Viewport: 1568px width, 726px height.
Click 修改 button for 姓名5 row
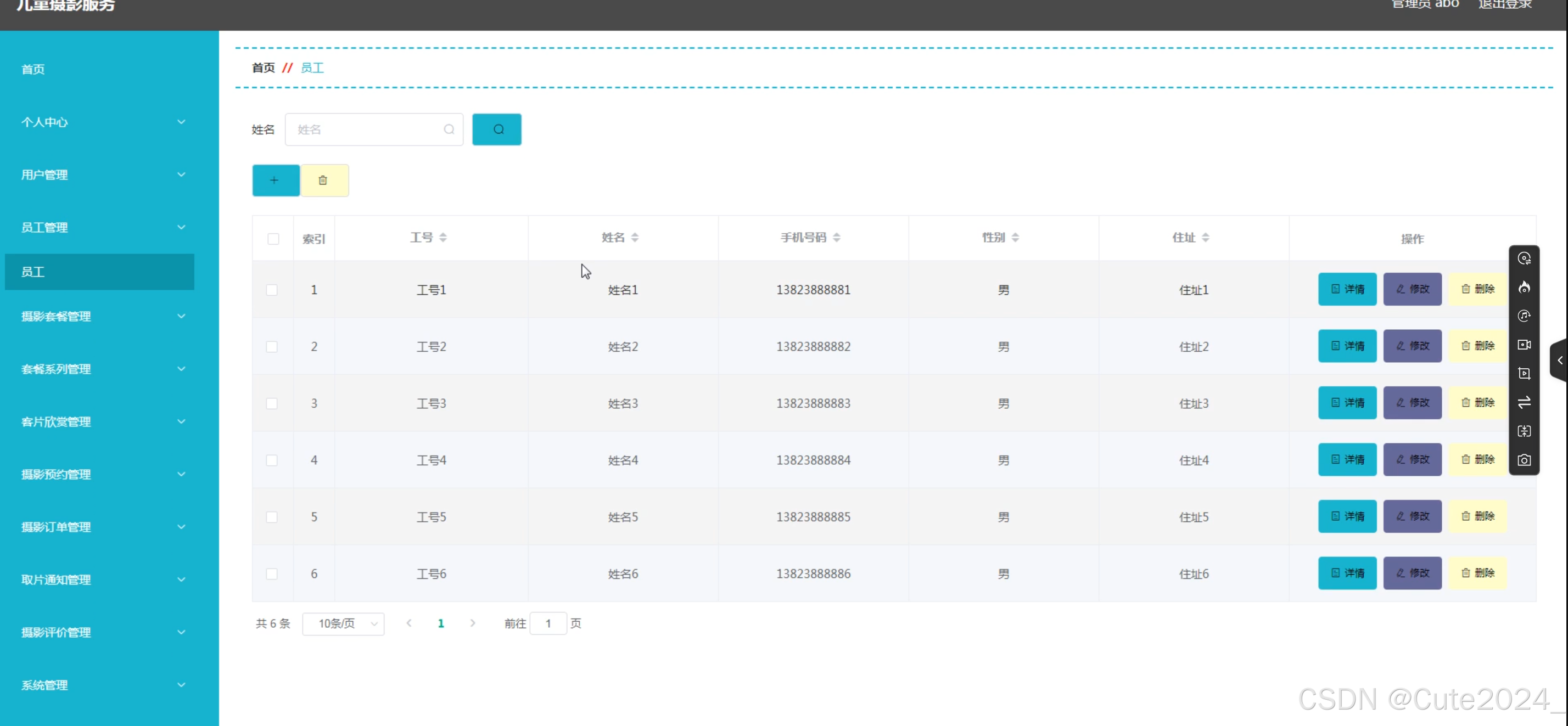point(1412,516)
